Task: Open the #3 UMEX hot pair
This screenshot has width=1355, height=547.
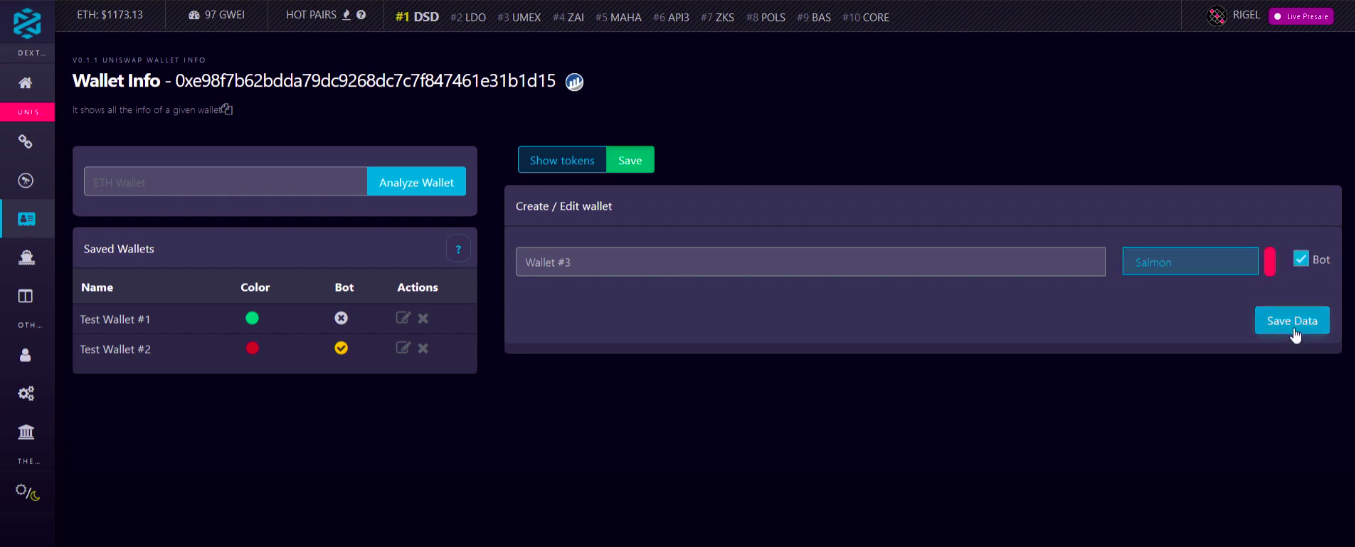Action: tap(519, 17)
